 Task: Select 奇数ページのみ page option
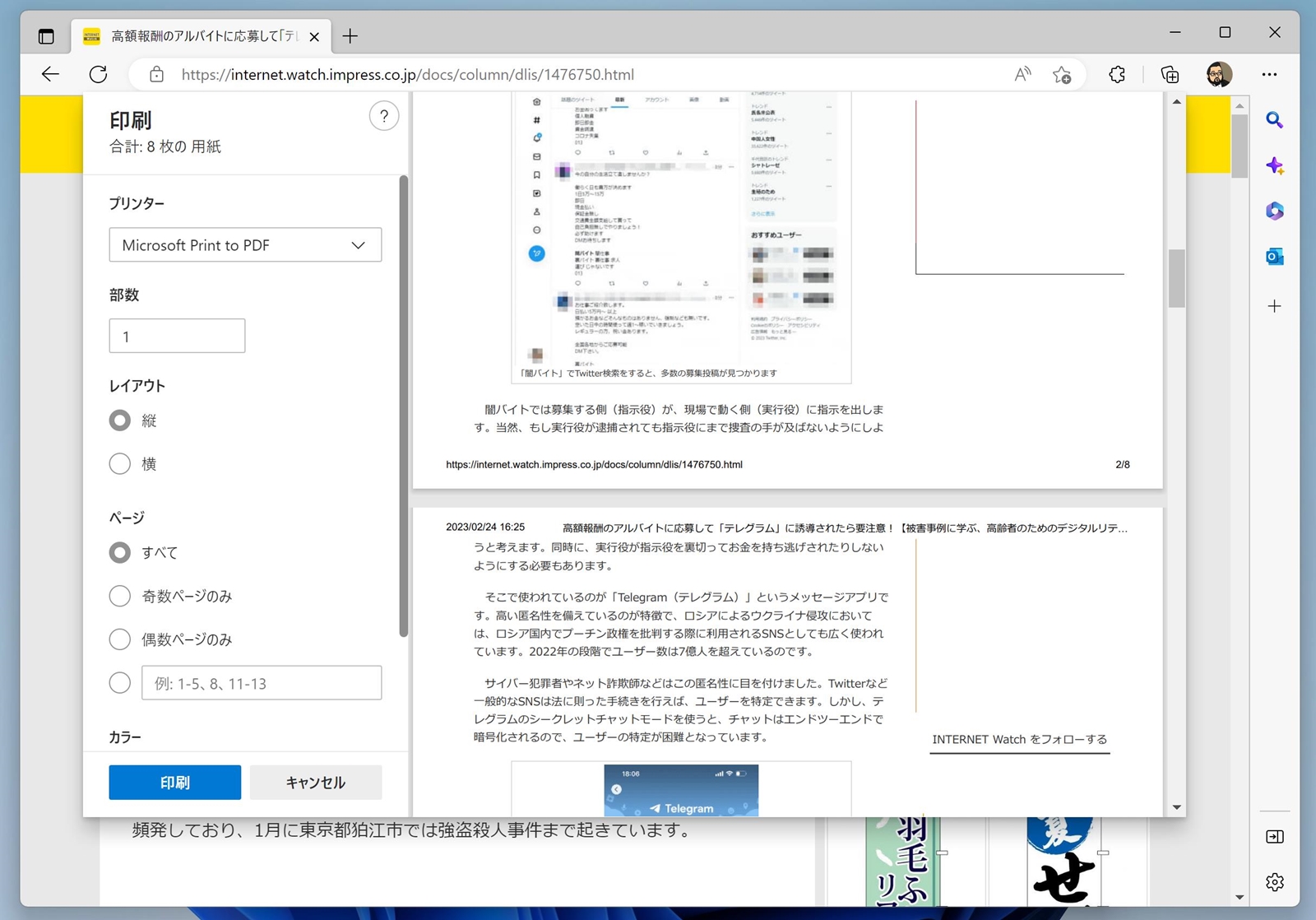coord(119,596)
